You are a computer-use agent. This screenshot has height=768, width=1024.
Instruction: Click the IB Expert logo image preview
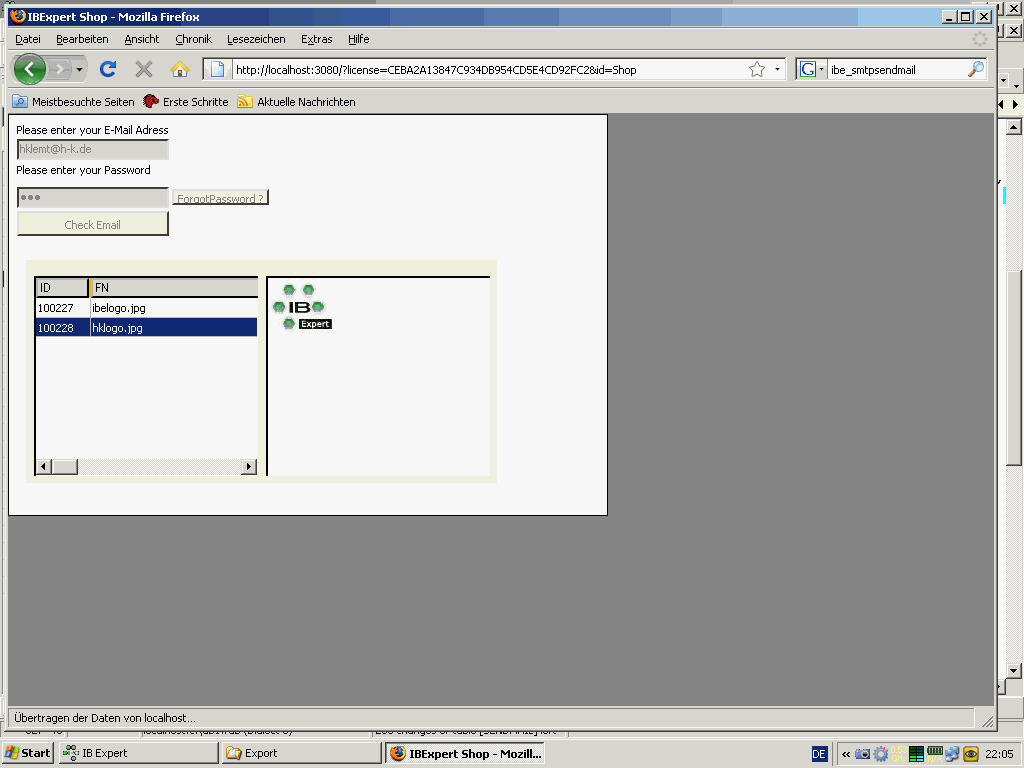[x=302, y=307]
